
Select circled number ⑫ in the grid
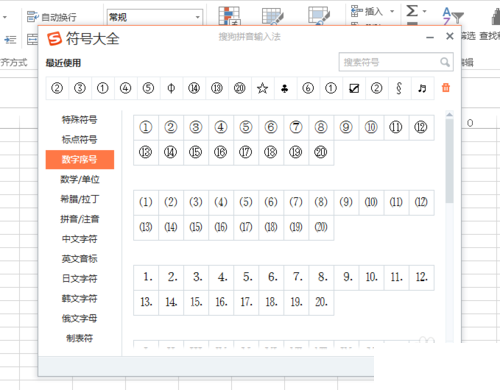pos(421,127)
